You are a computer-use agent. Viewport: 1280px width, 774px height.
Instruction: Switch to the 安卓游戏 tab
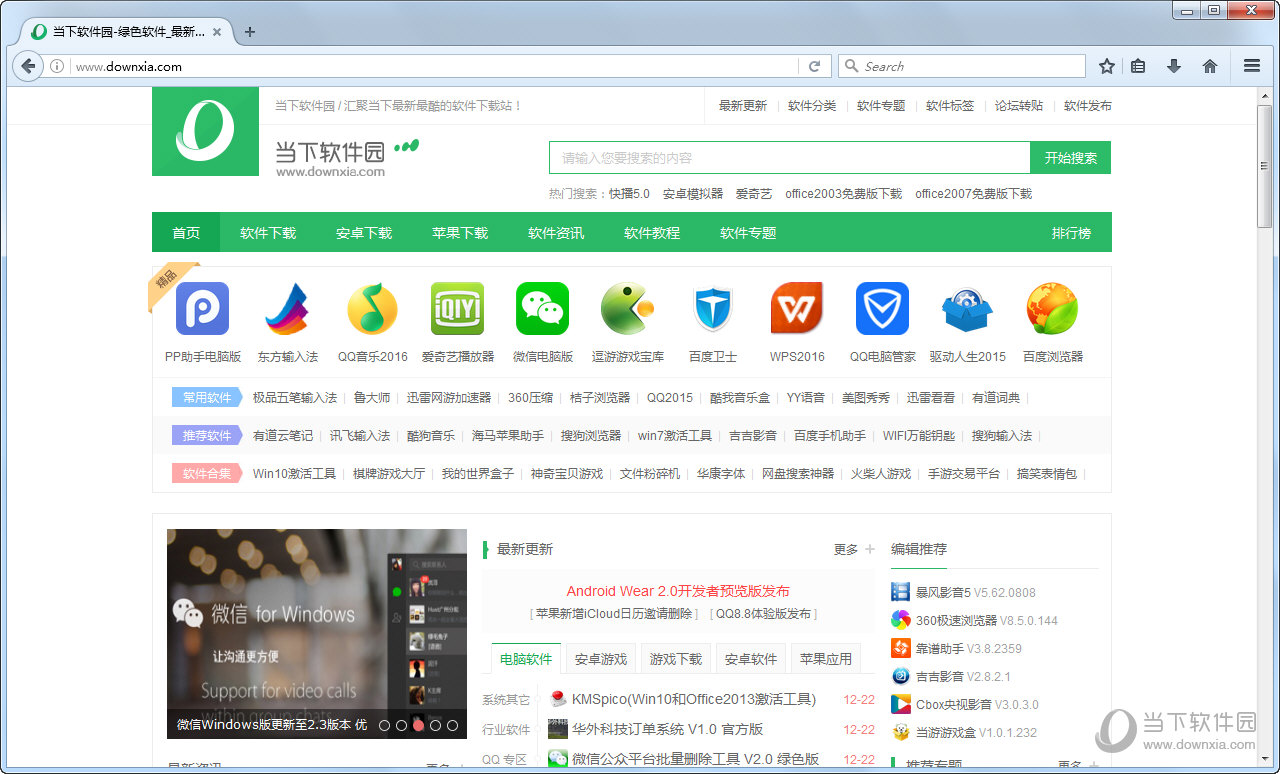coord(600,659)
